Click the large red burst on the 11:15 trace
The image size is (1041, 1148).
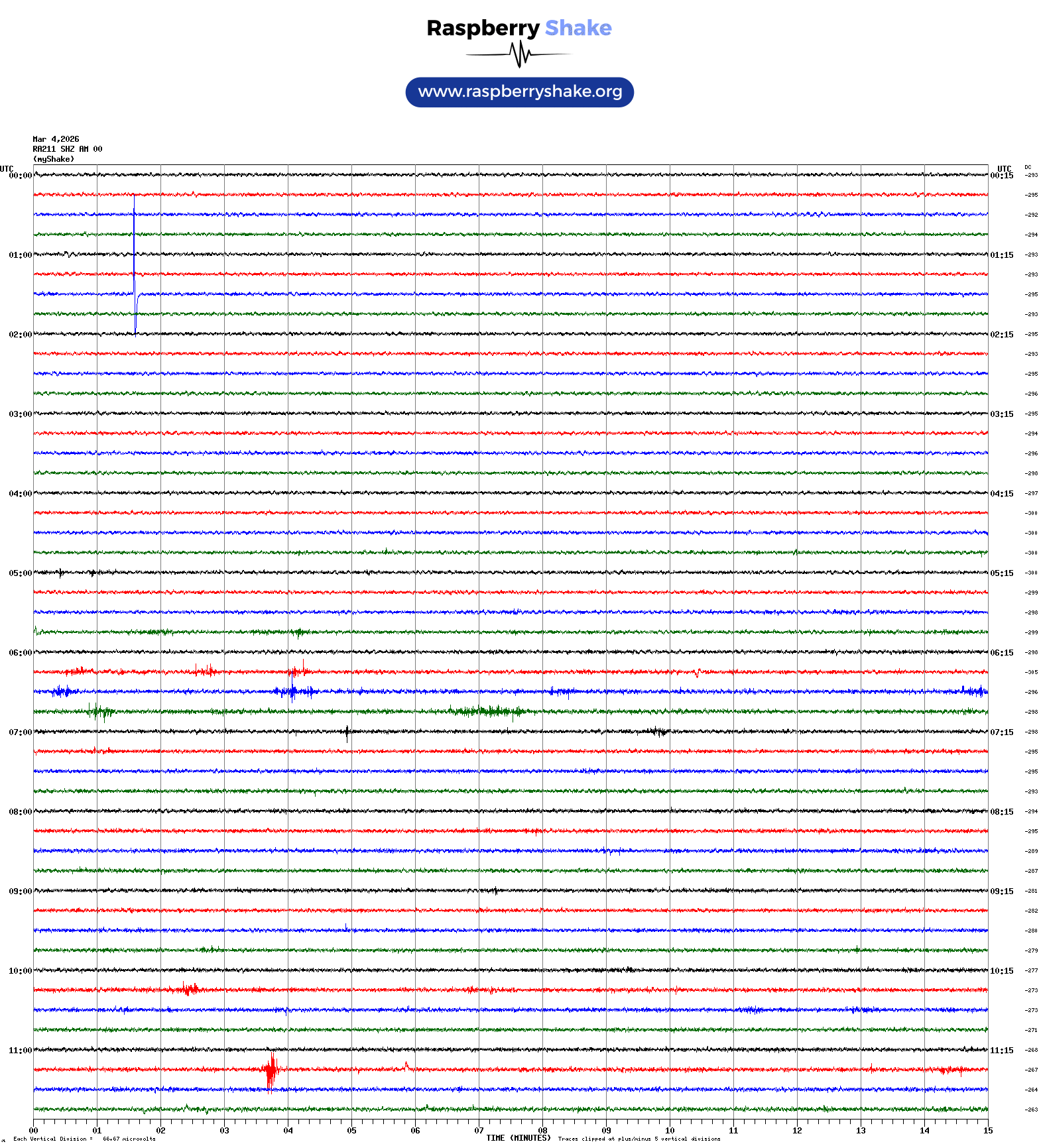(270, 1069)
